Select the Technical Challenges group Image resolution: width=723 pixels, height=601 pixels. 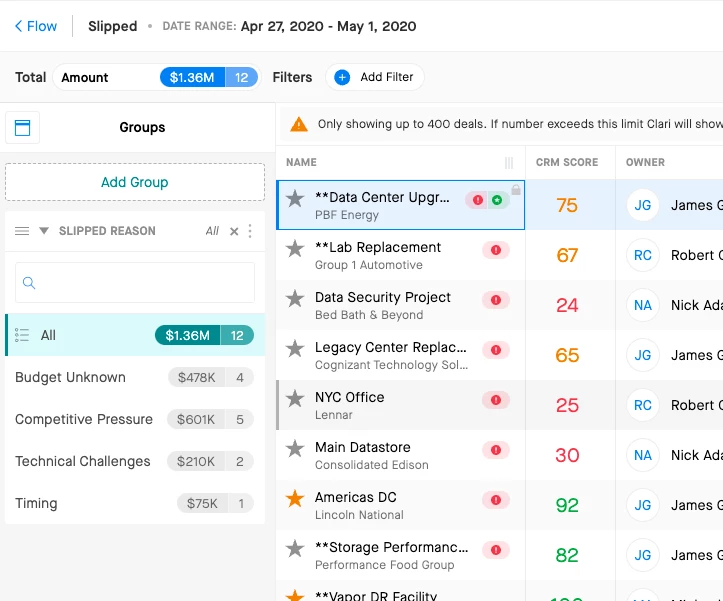pos(135,461)
